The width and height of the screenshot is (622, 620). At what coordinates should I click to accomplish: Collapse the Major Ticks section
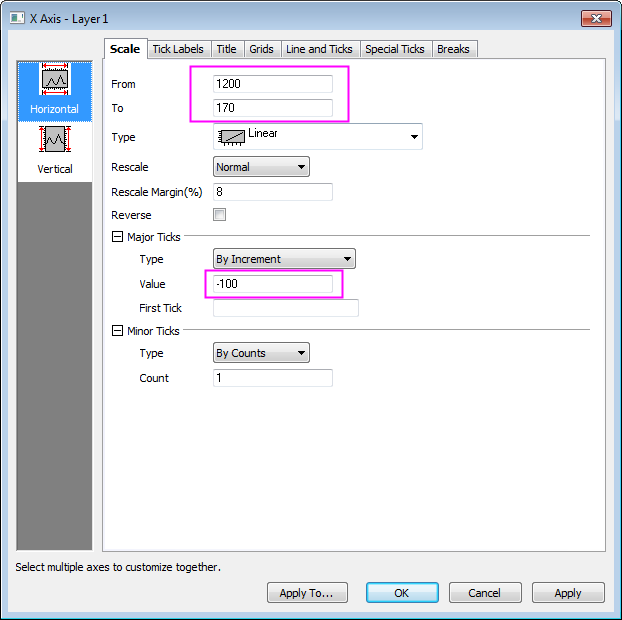pos(117,237)
